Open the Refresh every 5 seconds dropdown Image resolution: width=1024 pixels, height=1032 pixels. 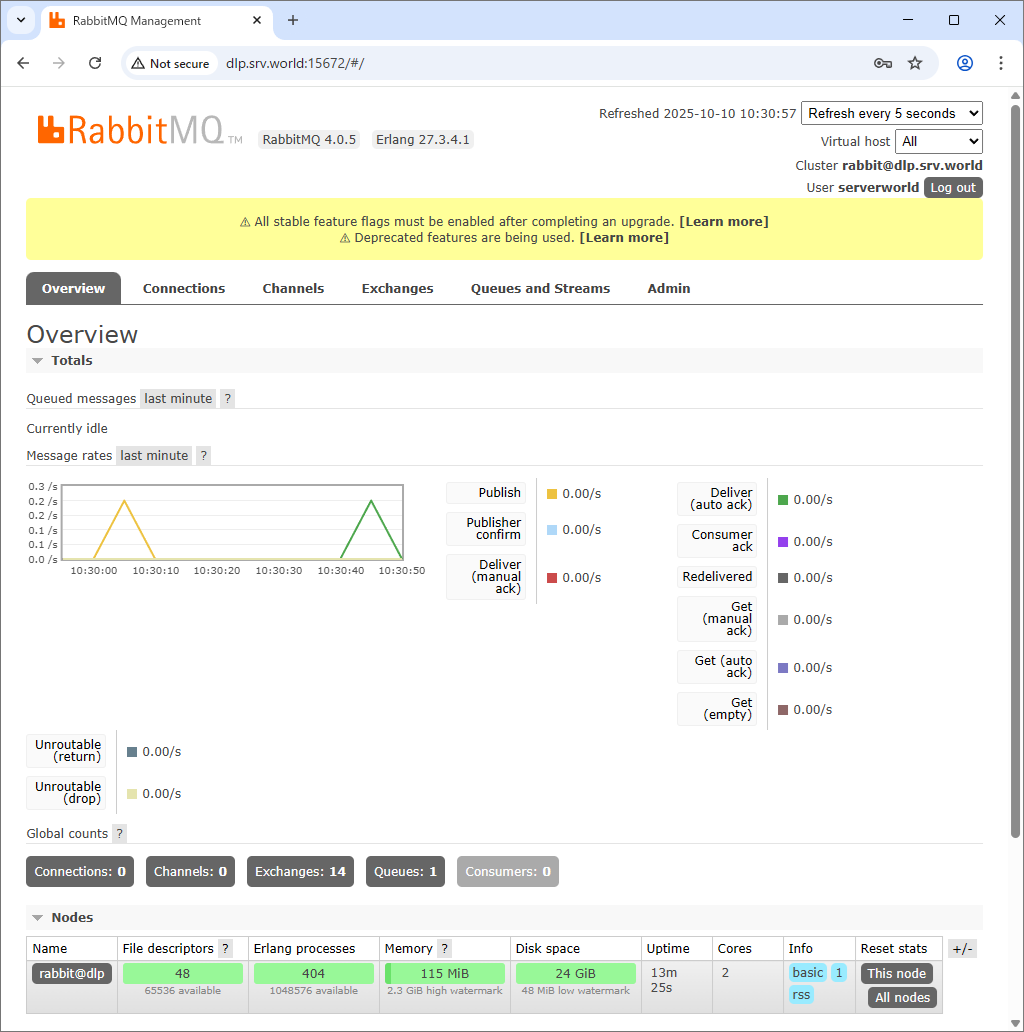(x=891, y=113)
